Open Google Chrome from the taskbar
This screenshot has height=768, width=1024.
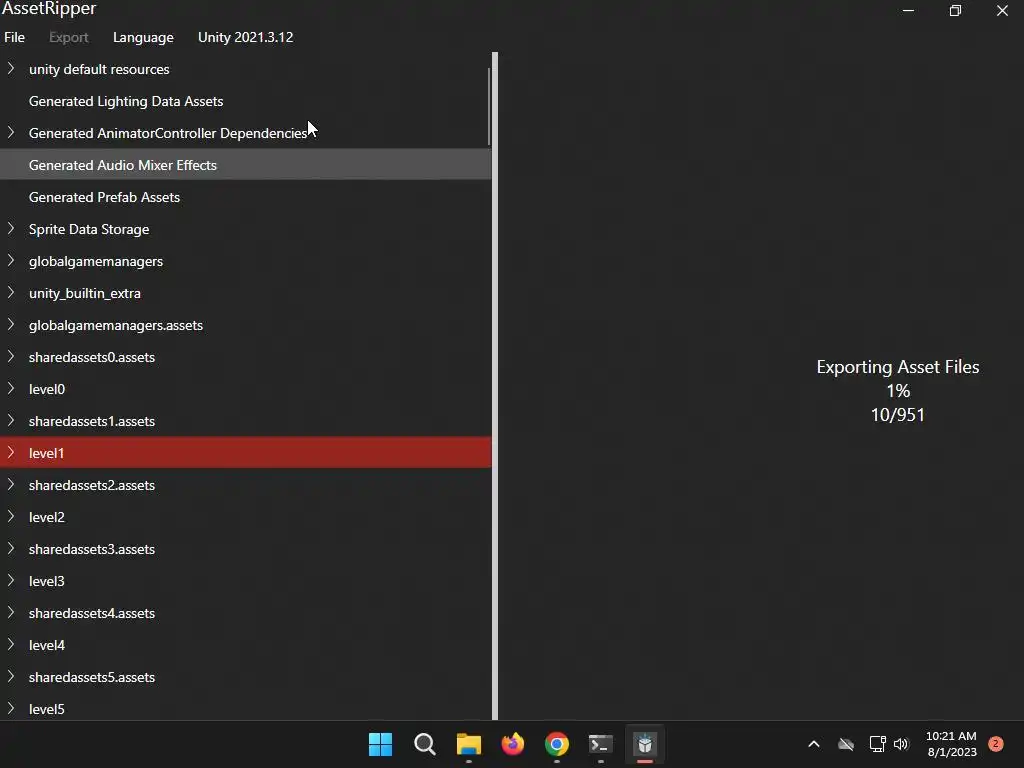(556, 744)
